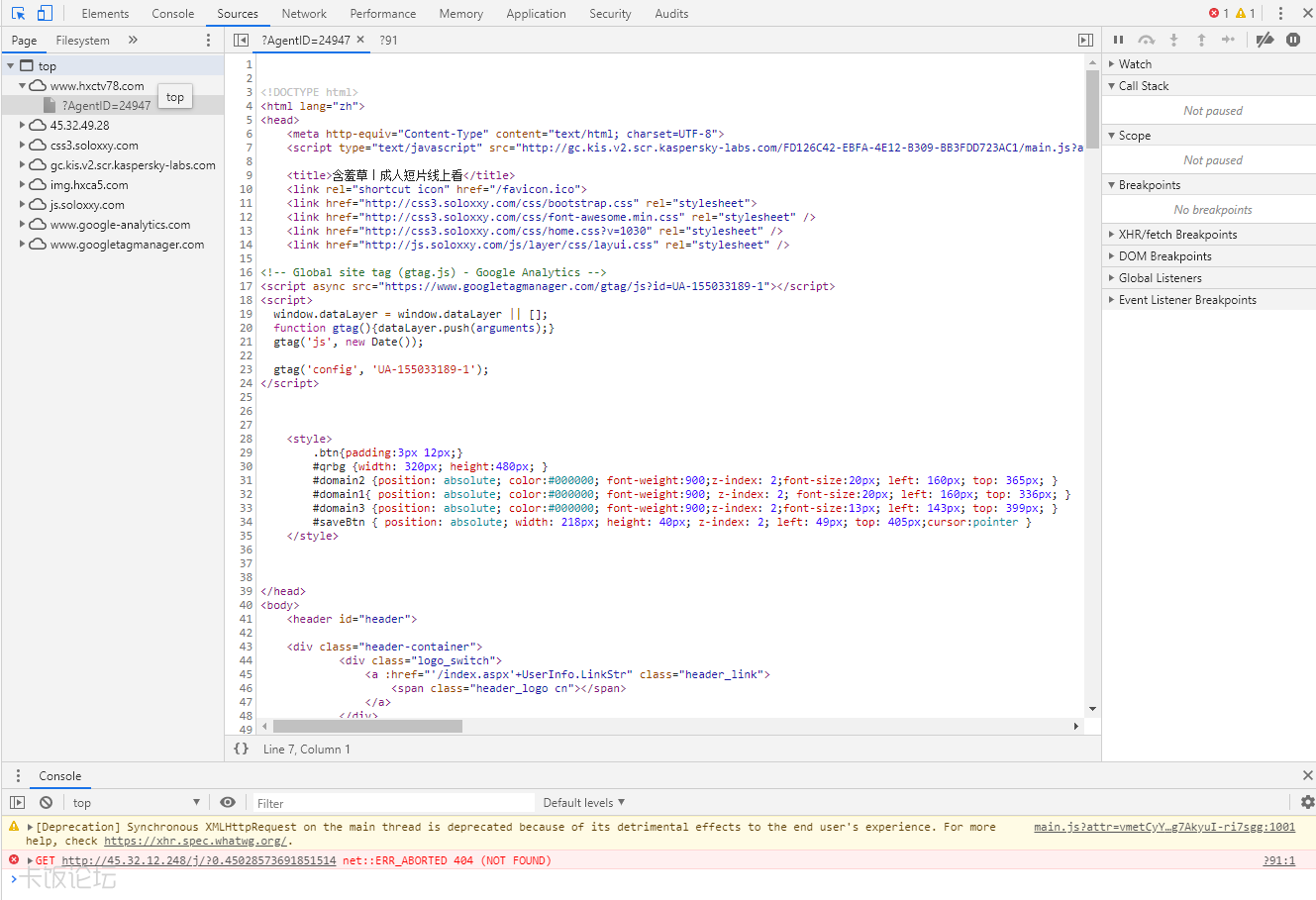Click the error icon on GET row
The height and width of the screenshot is (900, 1316).
(x=14, y=859)
